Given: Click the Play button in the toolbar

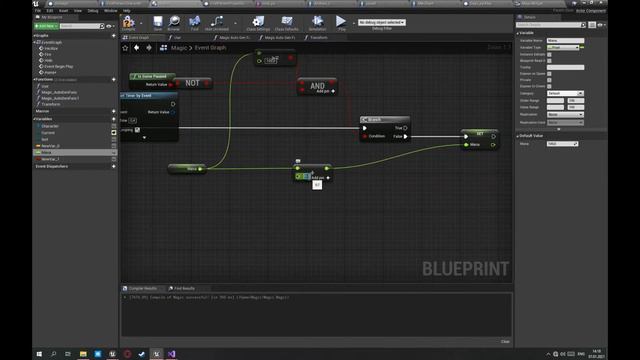Looking at the screenshot, I should coord(341,22).
